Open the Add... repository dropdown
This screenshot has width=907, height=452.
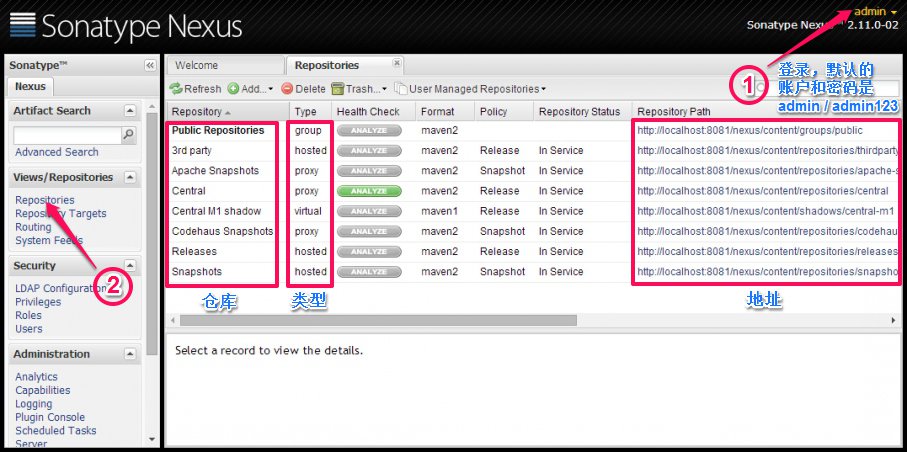[x=250, y=89]
